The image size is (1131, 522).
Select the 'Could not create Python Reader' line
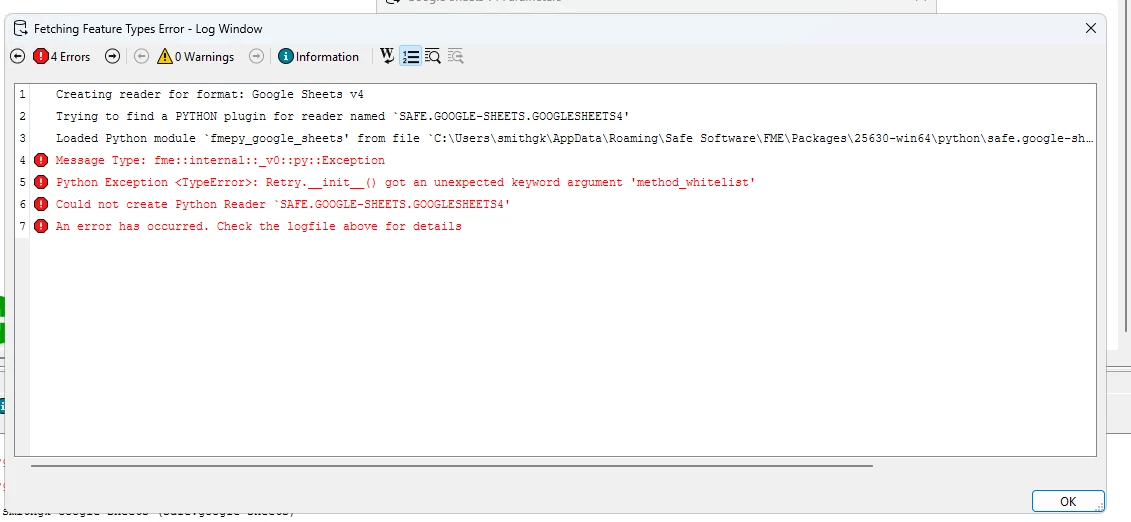pyautogui.click(x=283, y=204)
